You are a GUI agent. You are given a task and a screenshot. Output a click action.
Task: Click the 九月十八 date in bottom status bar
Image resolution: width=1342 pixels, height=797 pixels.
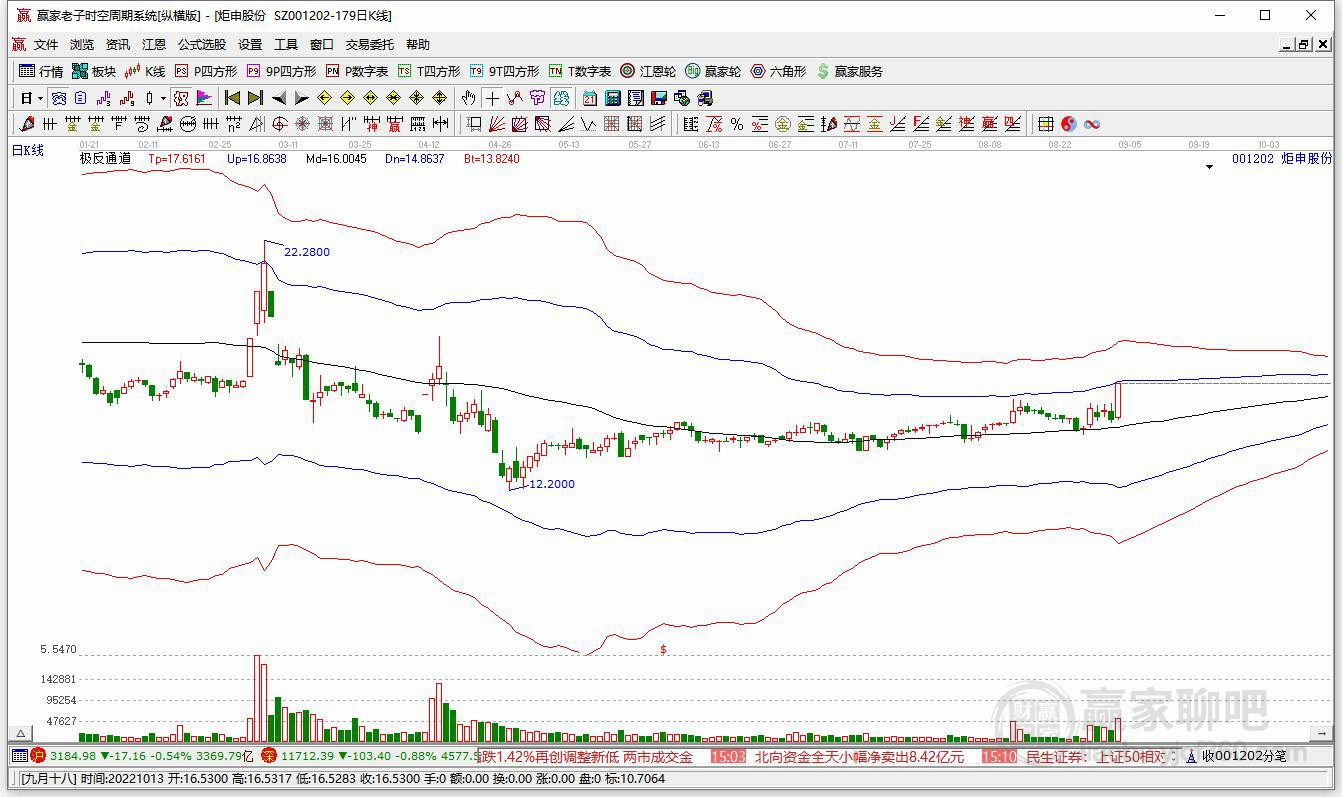point(47,779)
